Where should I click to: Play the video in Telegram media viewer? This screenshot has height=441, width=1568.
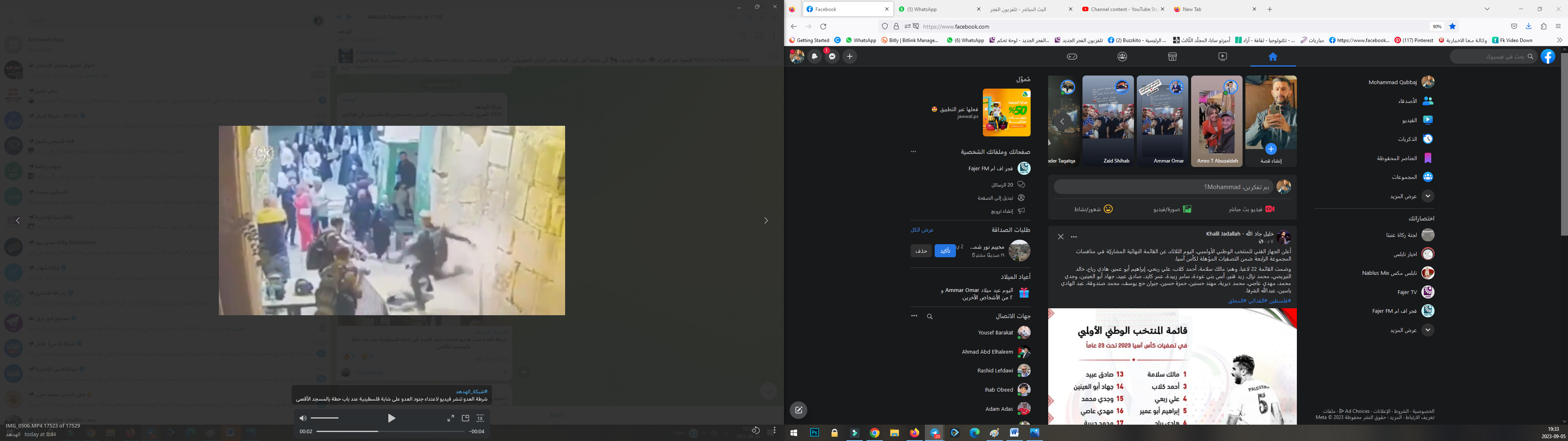pos(392,418)
